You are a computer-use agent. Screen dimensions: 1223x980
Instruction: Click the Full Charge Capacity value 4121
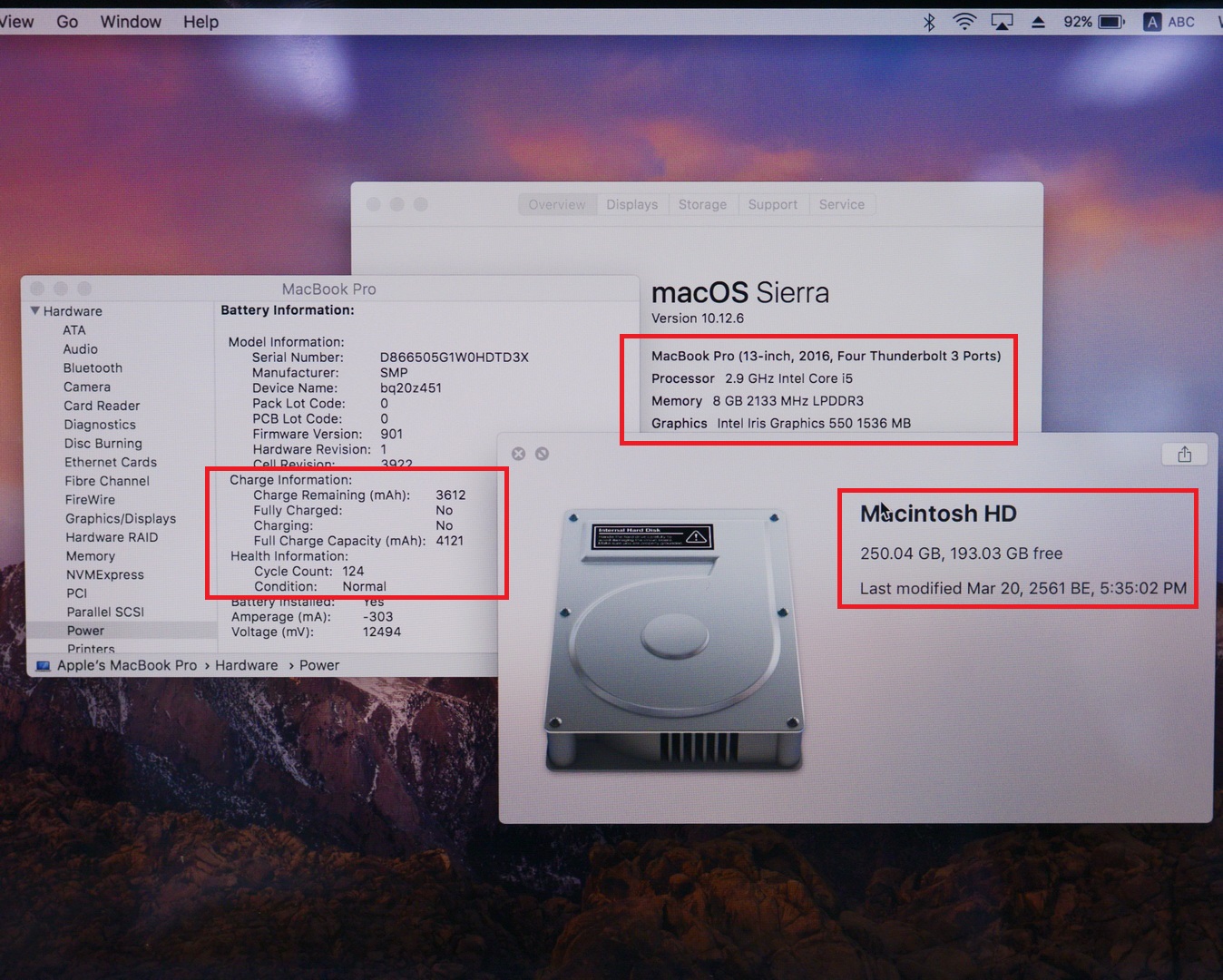[x=450, y=541]
